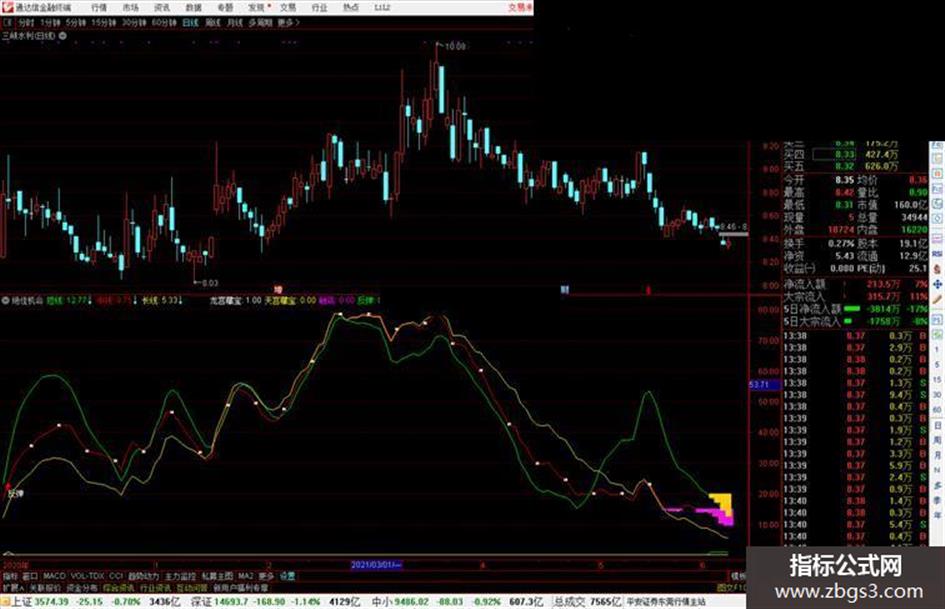Click the 净流入额 row

[856, 283]
